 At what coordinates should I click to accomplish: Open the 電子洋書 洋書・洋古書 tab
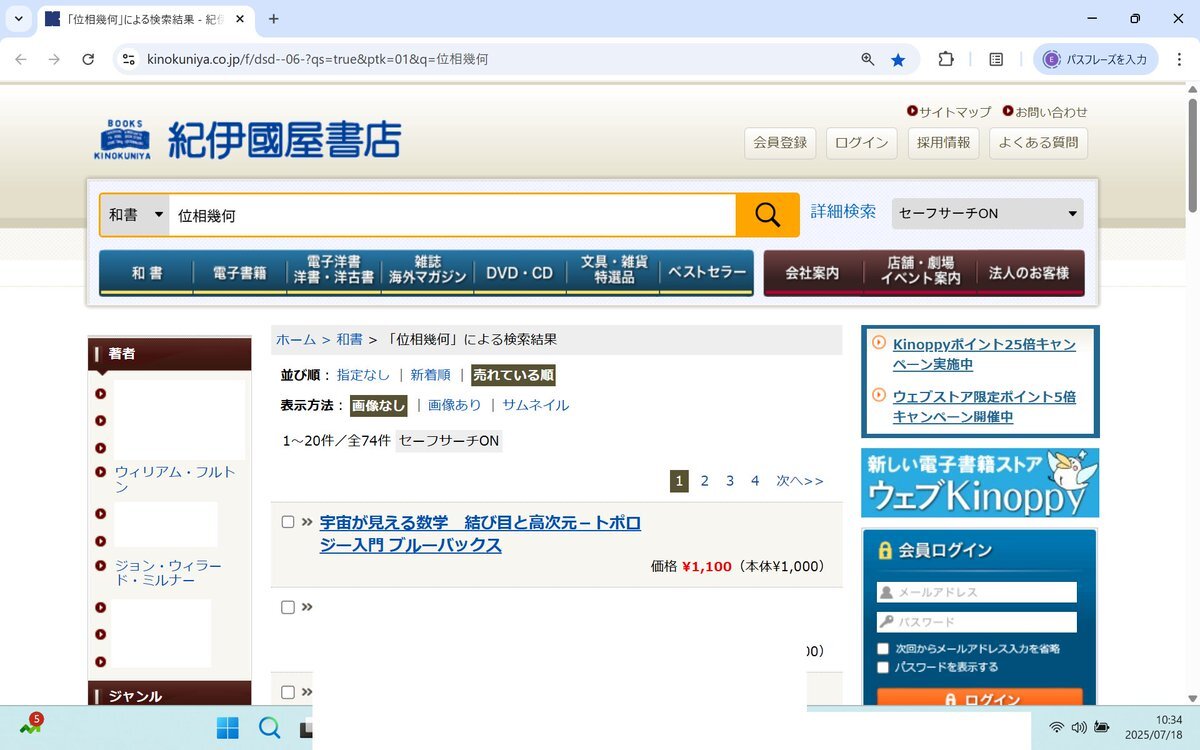[334, 273]
